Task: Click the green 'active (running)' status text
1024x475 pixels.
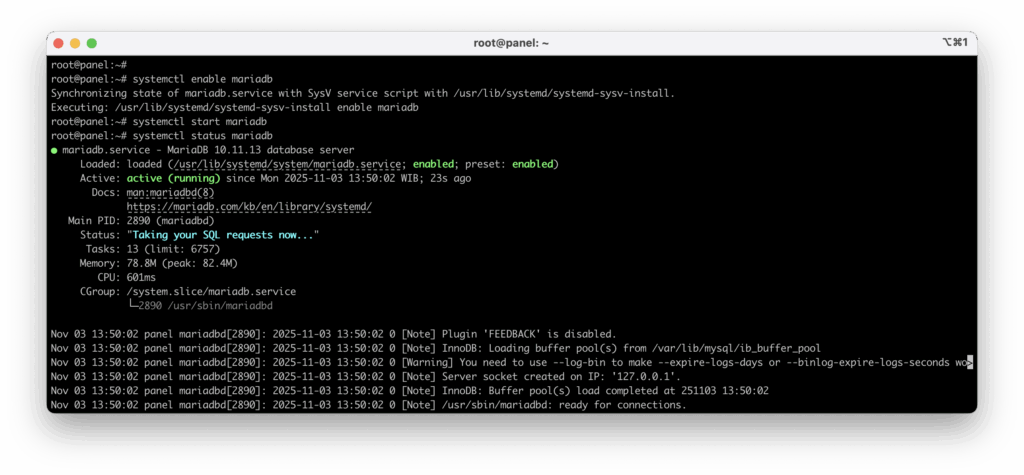Action: point(170,178)
